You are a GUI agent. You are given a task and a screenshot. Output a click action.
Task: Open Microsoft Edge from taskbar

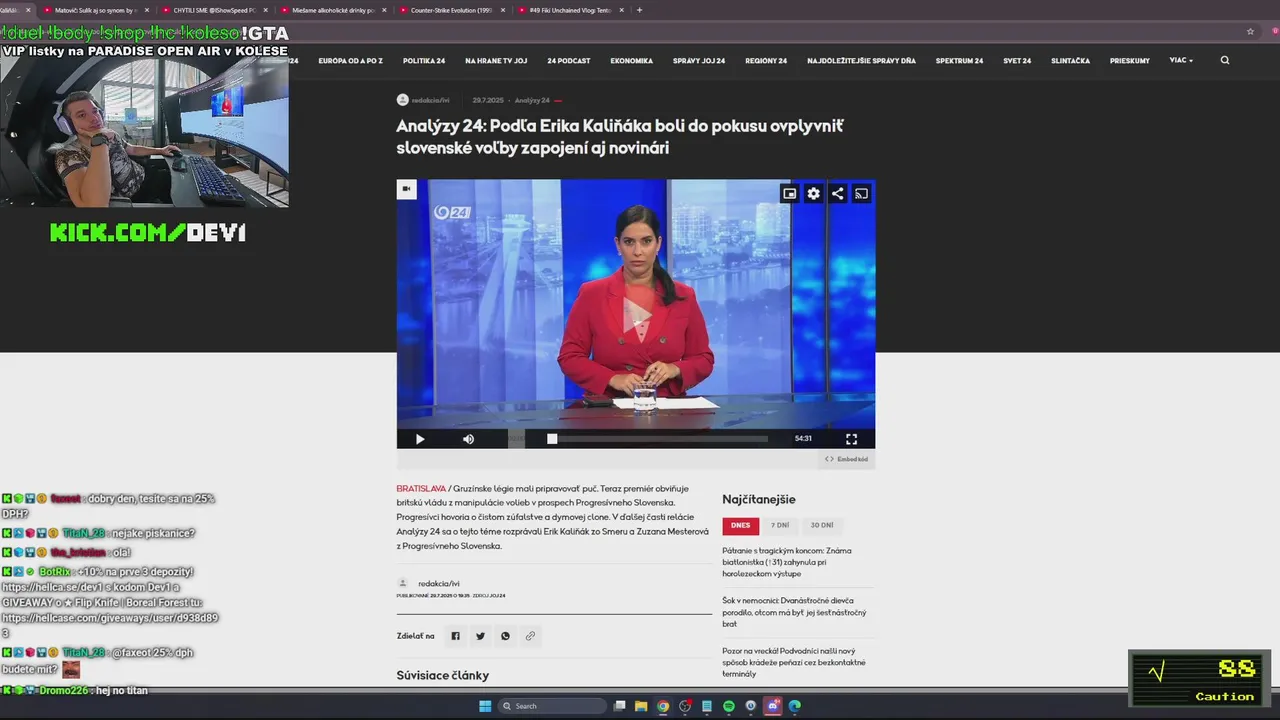[794, 706]
